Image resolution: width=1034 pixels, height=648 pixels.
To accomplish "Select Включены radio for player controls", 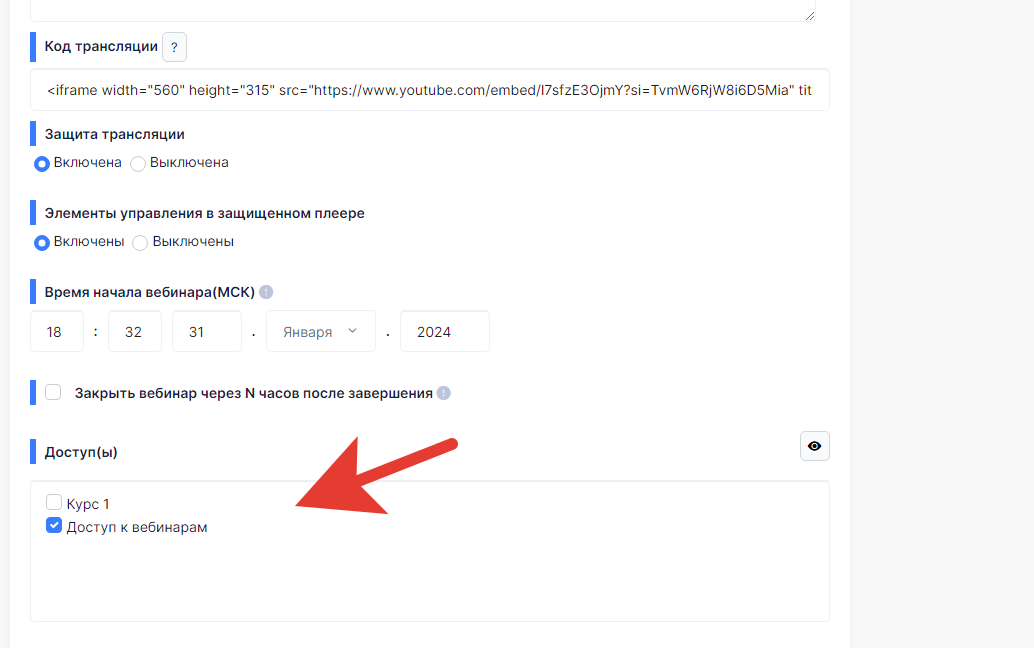I will [42, 243].
